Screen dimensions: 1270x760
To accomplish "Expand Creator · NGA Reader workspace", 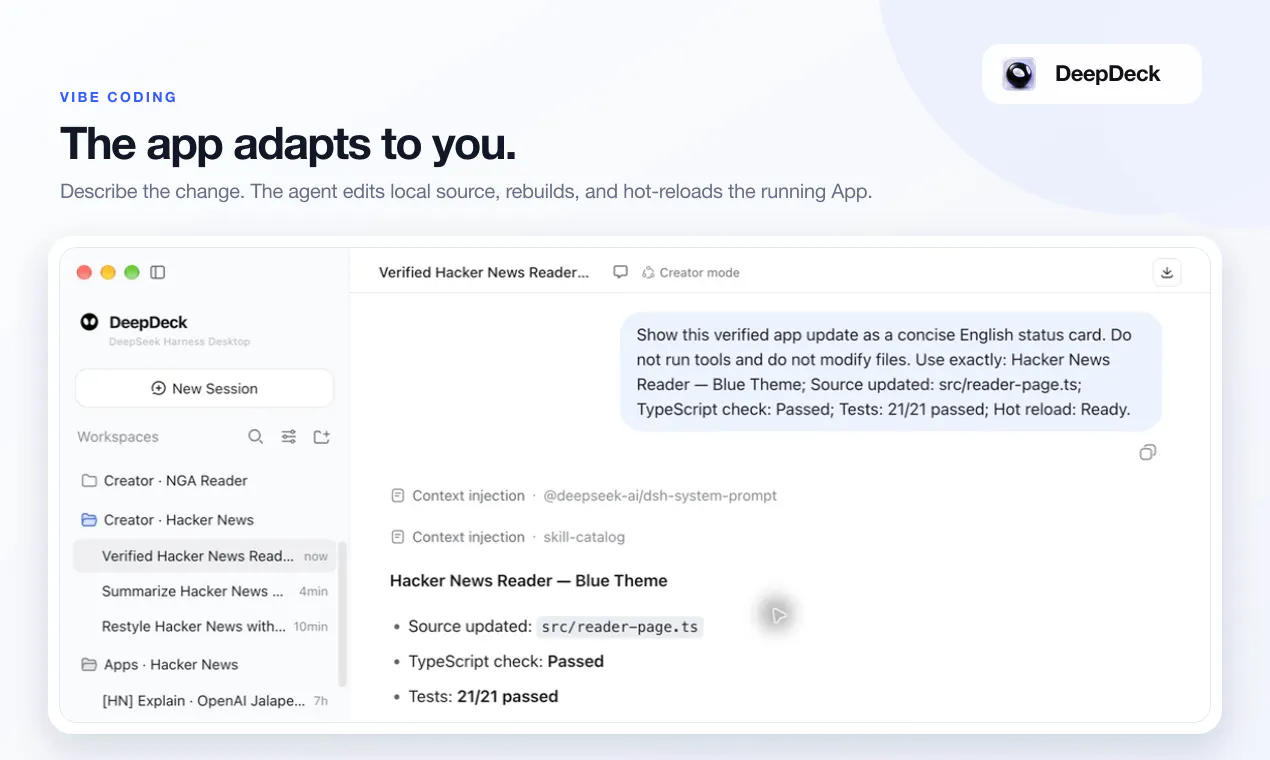I will pyautogui.click(x=205, y=481).
